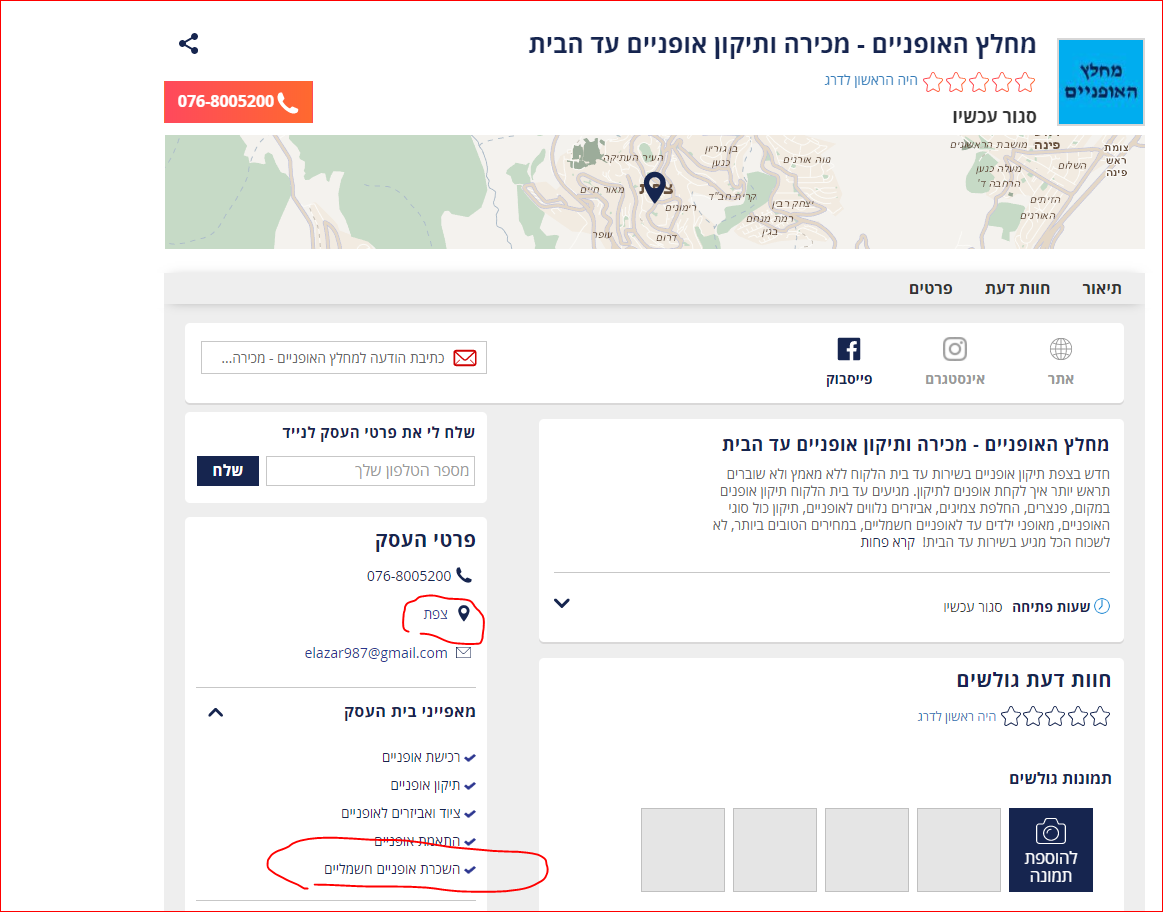Click the empty photo placeholder next to add-photo button
Viewport: 1163px width, 912px height.
tap(958, 850)
